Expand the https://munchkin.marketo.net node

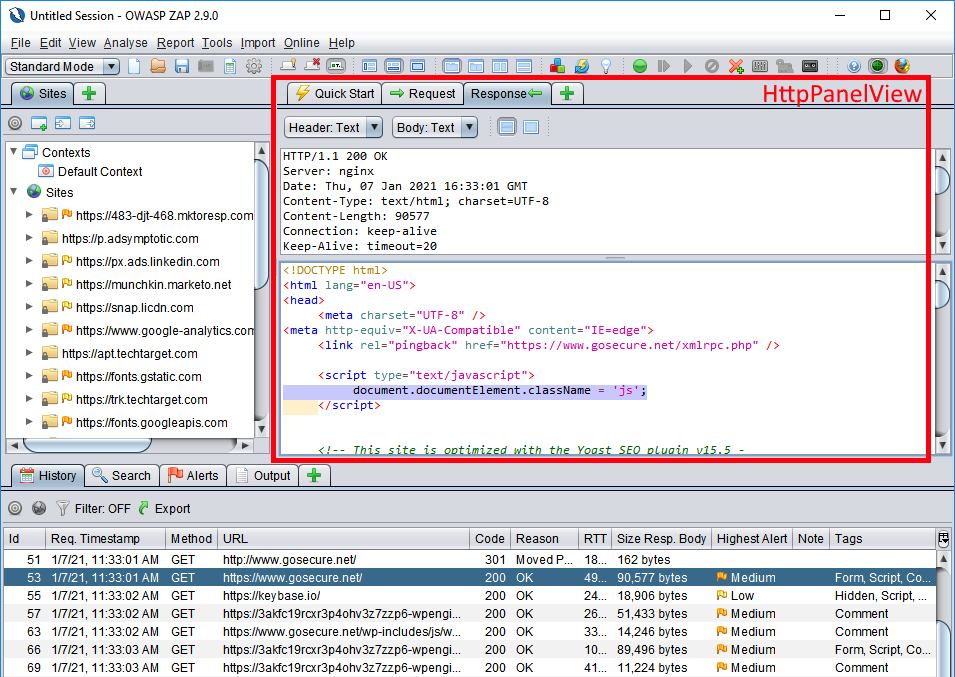click(x=29, y=284)
